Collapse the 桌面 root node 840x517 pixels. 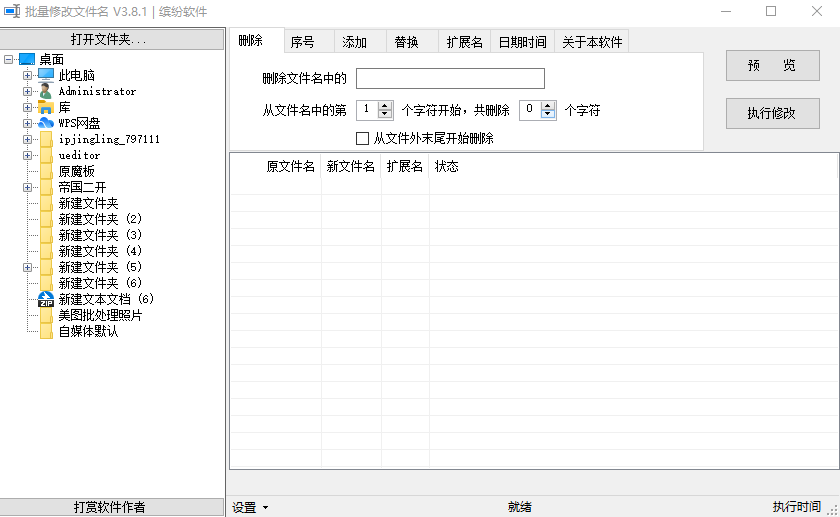point(9,59)
